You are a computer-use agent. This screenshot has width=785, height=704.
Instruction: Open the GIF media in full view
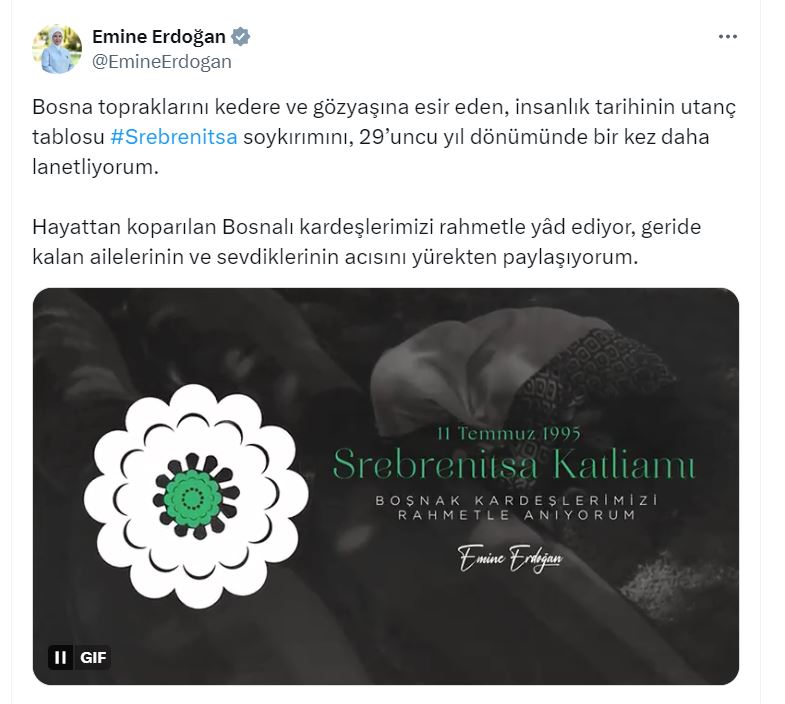[385, 486]
